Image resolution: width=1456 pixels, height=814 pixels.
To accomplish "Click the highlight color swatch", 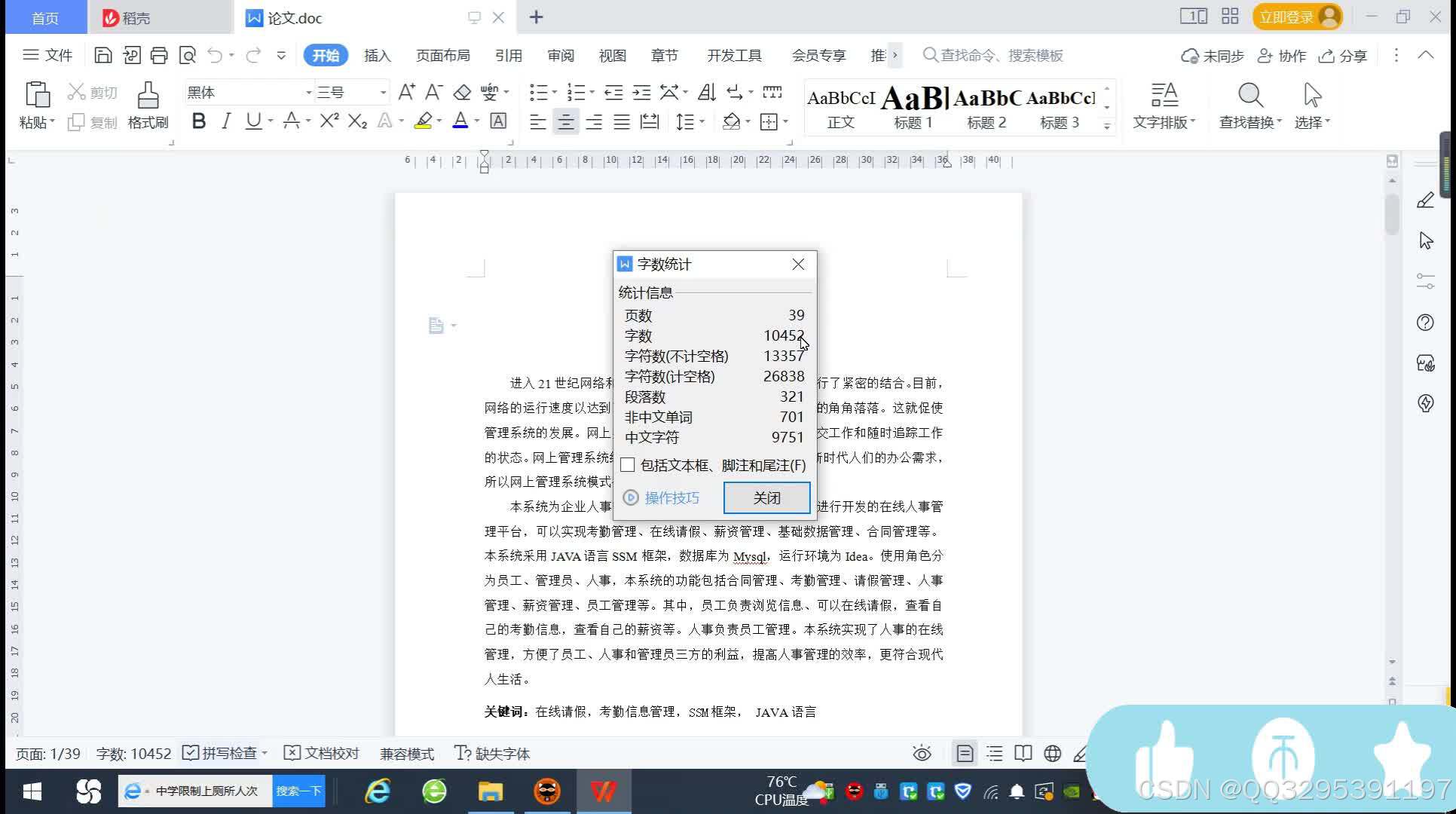I will pyautogui.click(x=423, y=121).
